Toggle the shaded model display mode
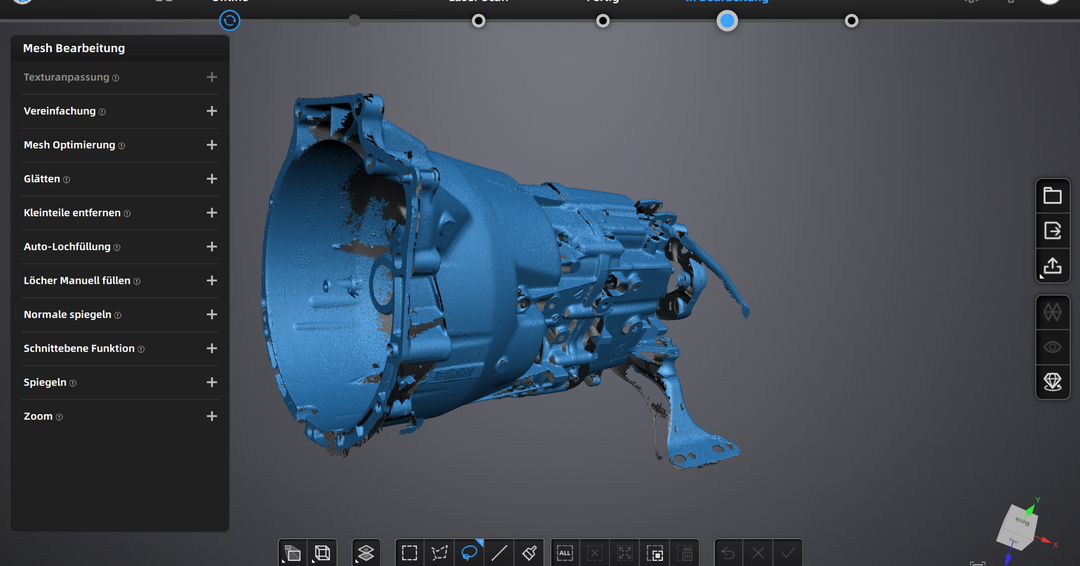1080x566 pixels. pos(292,552)
